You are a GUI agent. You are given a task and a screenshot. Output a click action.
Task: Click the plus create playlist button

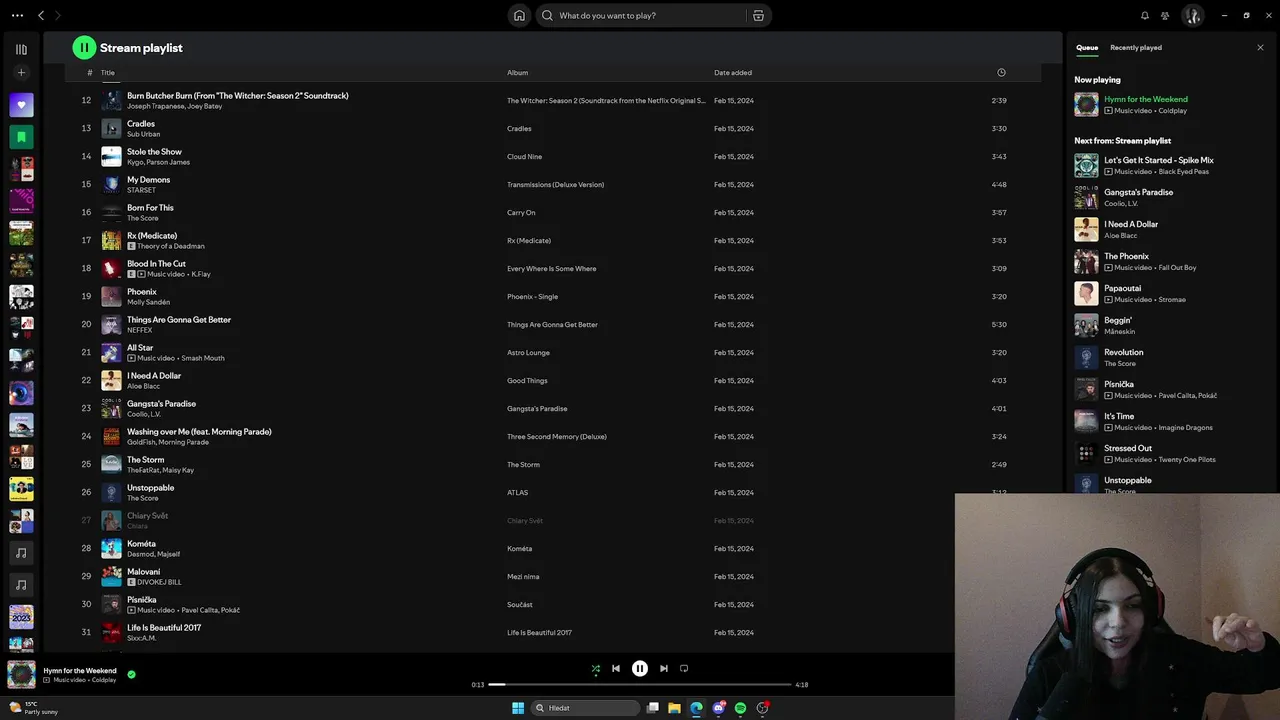(x=21, y=73)
